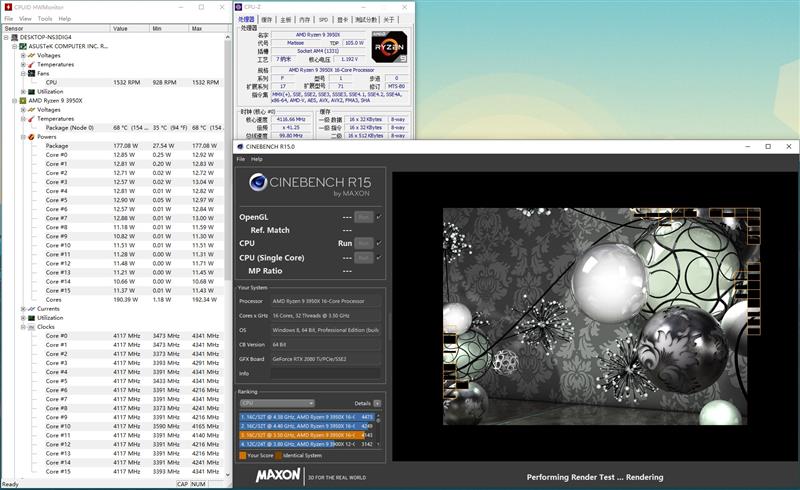
Task: Toggle the CPU test checkbox
Action: [379, 243]
